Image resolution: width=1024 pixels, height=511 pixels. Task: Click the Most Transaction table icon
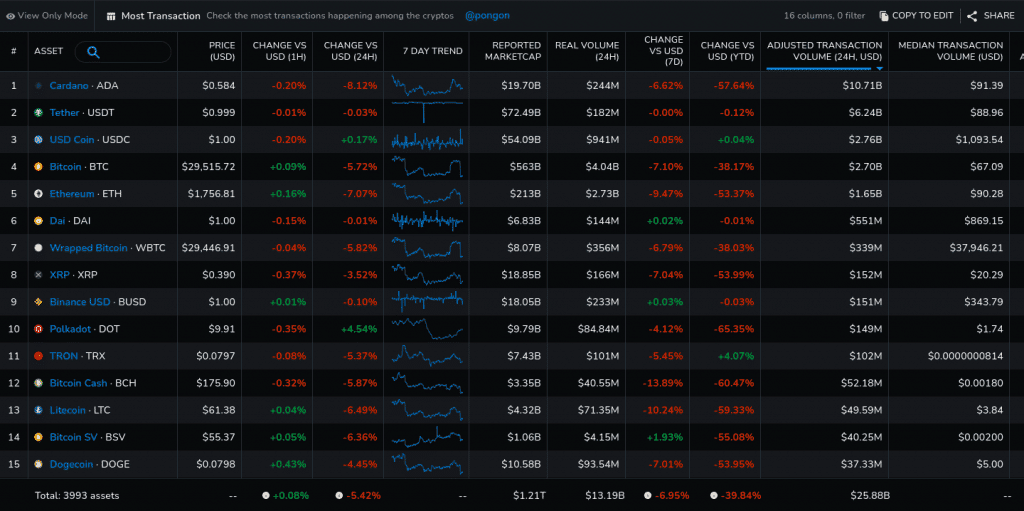coord(111,16)
